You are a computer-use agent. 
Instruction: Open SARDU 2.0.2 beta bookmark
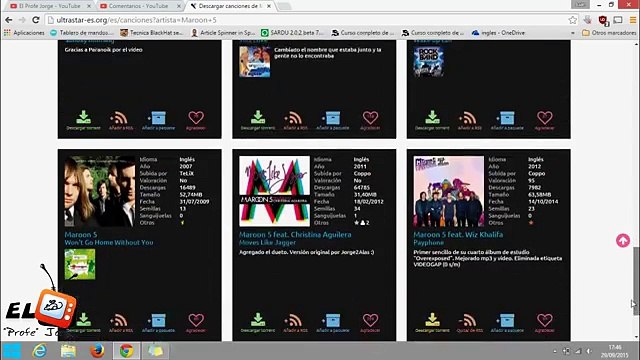pyautogui.click(x=293, y=33)
